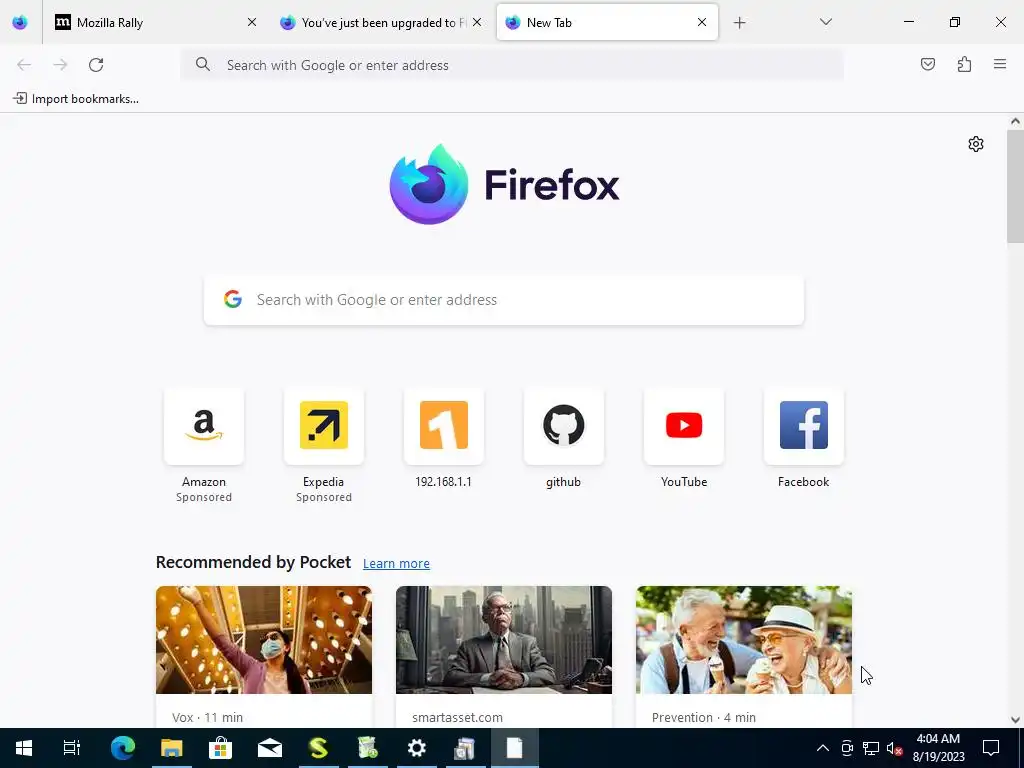1024x768 pixels.
Task: Open the Mail app from taskbar
Action: (270, 748)
